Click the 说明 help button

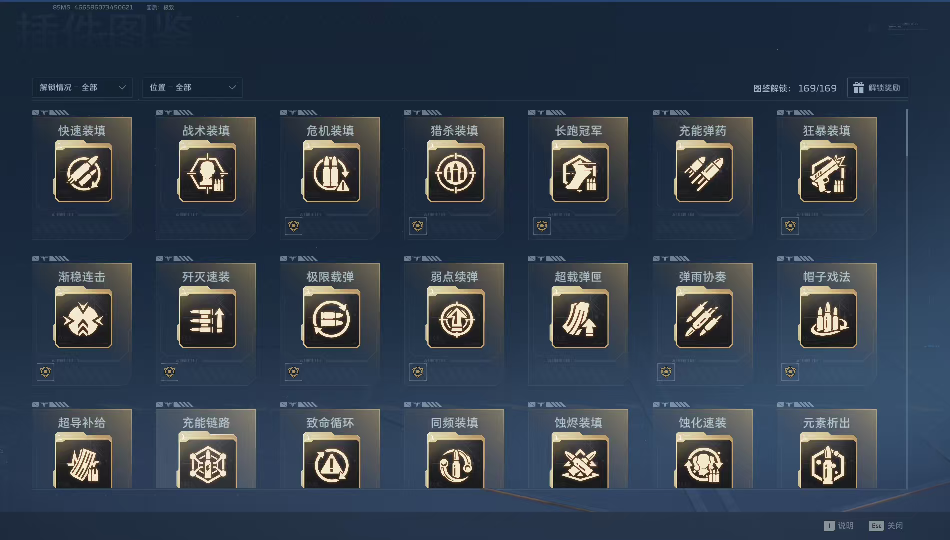click(839, 525)
